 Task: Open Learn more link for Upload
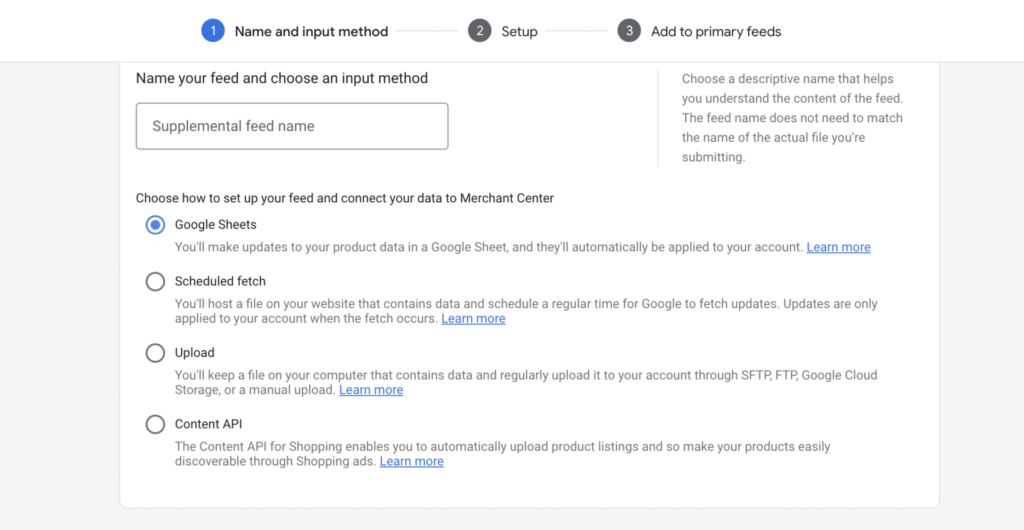[x=371, y=390]
